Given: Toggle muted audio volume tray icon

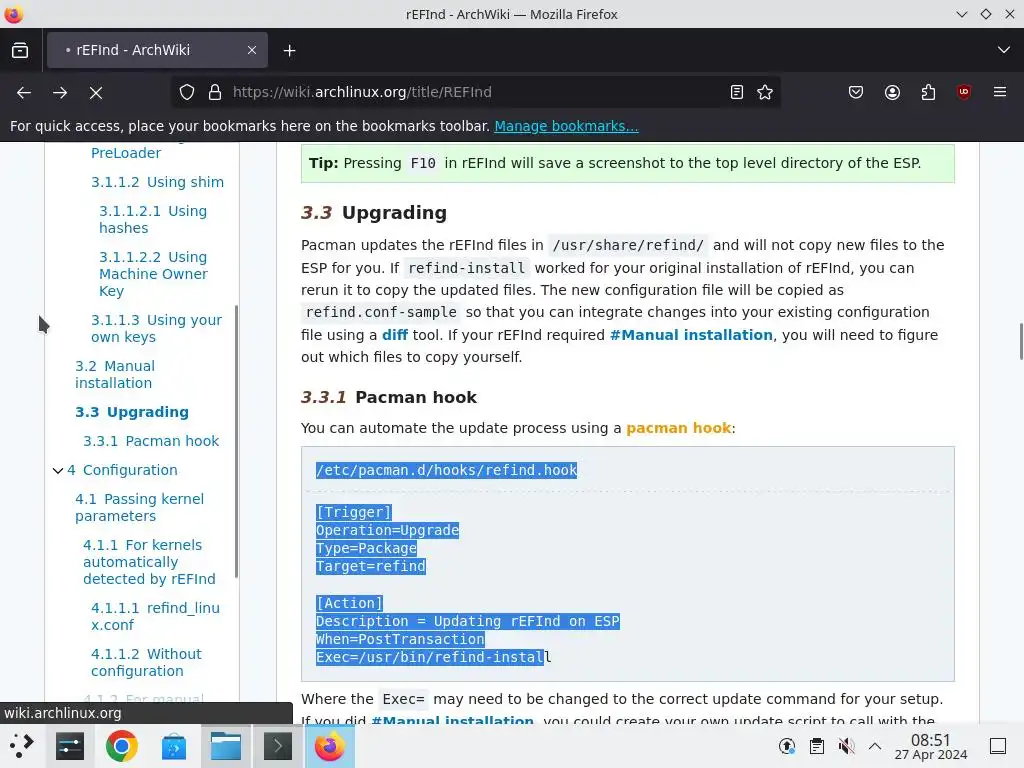Looking at the screenshot, I should pyautogui.click(x=846, y=746).
